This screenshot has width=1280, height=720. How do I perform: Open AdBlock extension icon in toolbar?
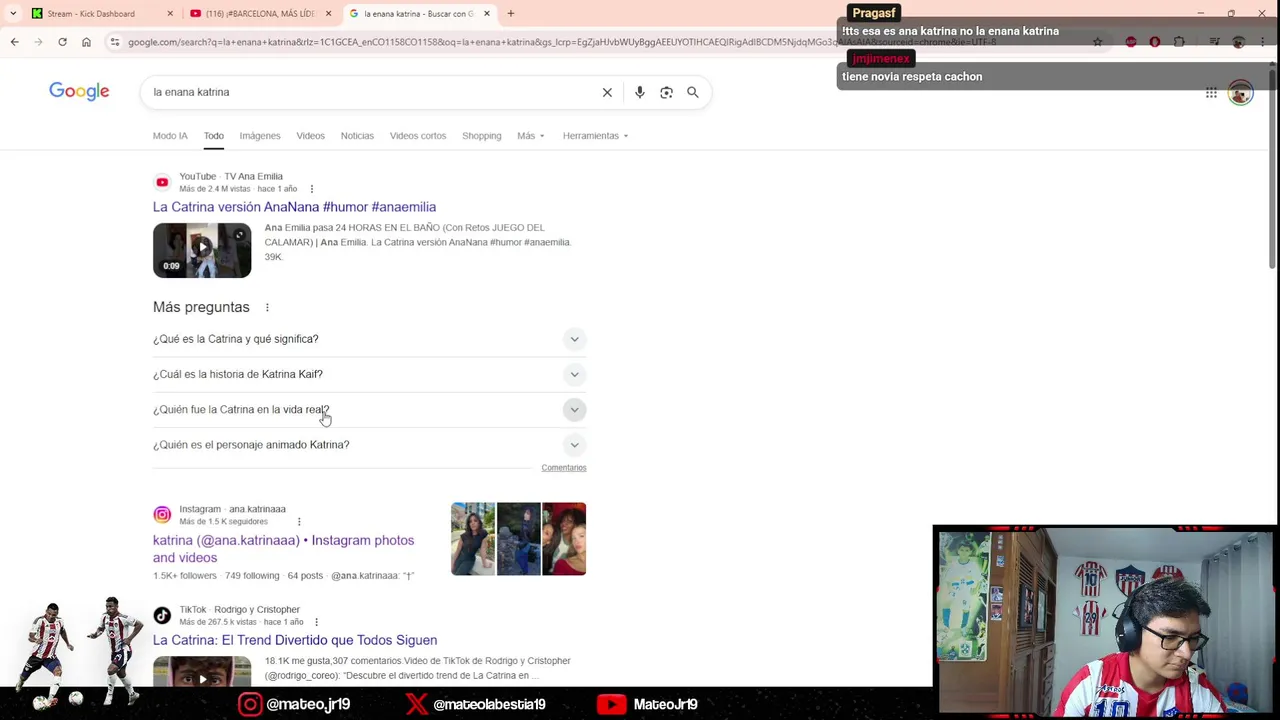click(1155, 42)
